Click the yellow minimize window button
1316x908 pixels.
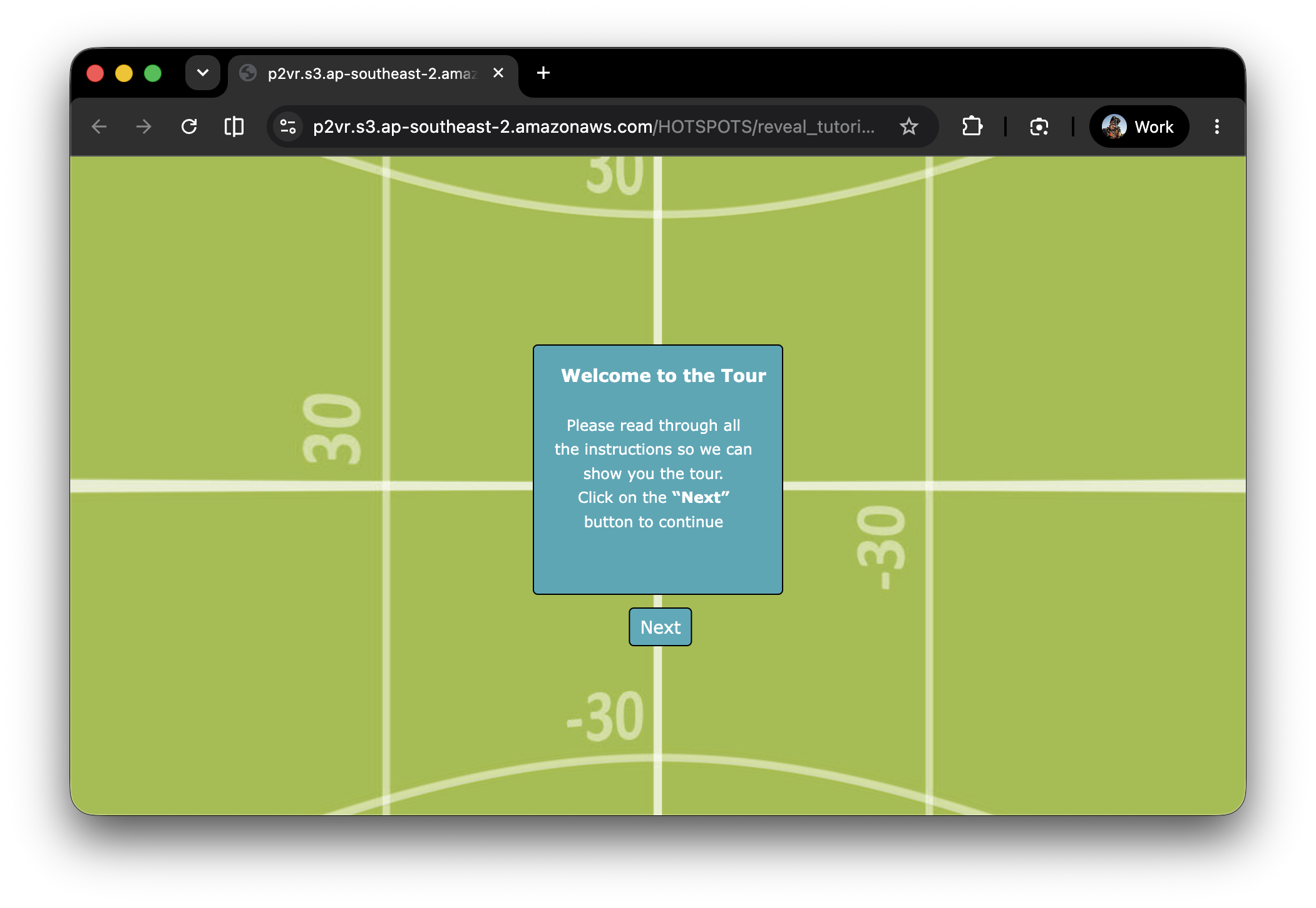pyautogui.click(x=124, y=73)
